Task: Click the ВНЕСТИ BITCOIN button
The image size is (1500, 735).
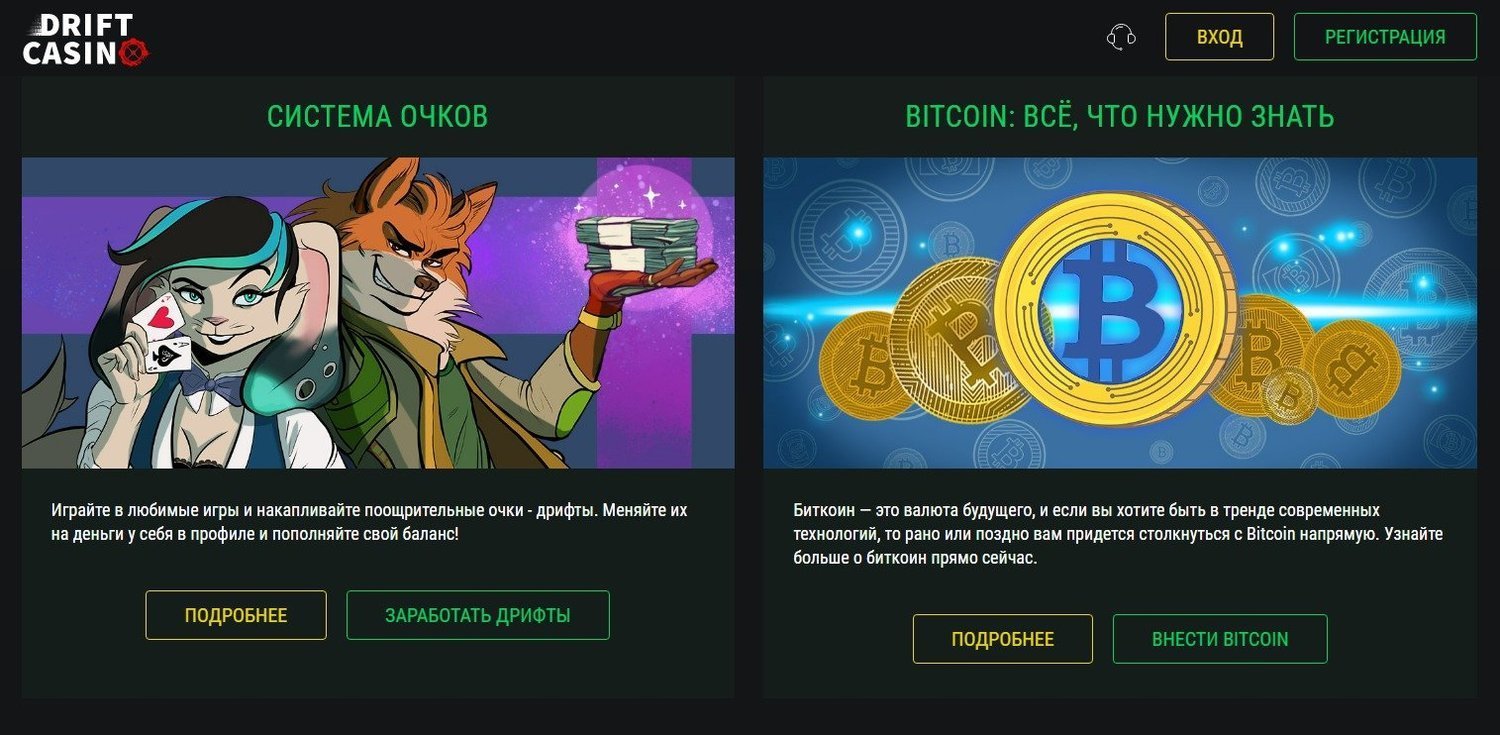Action: 1220,639
